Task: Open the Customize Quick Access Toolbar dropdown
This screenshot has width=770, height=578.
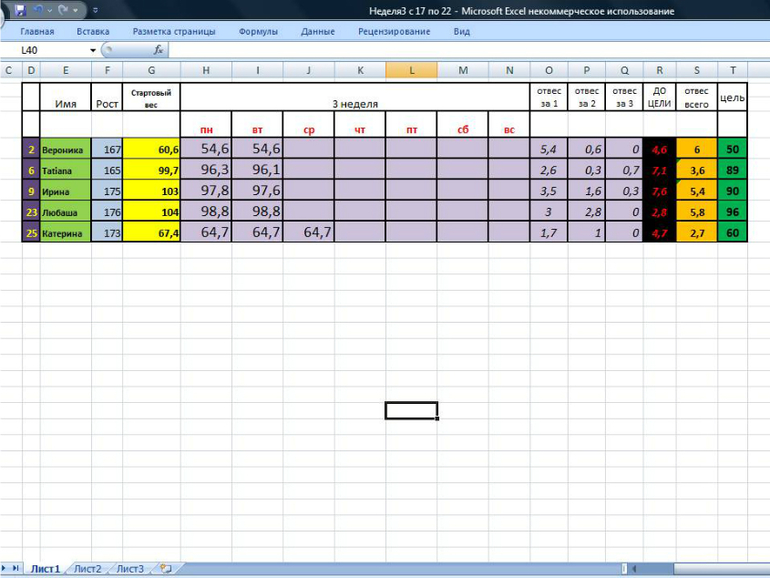Action: point(95,10)
